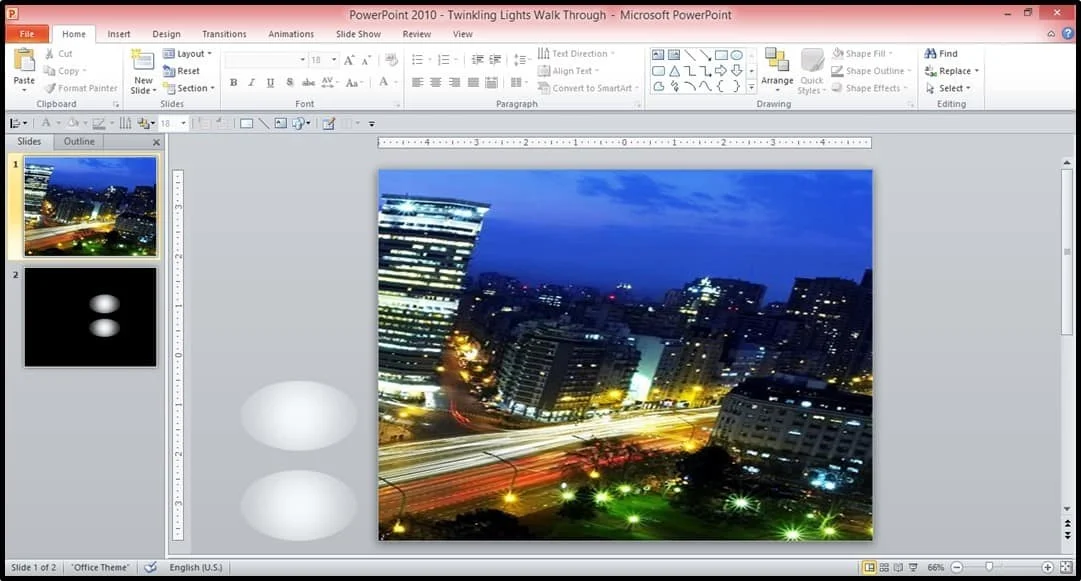Open the Section dropdown
Image resolution: width=1081 pixels, height=581 pixels.
(189, 88)
